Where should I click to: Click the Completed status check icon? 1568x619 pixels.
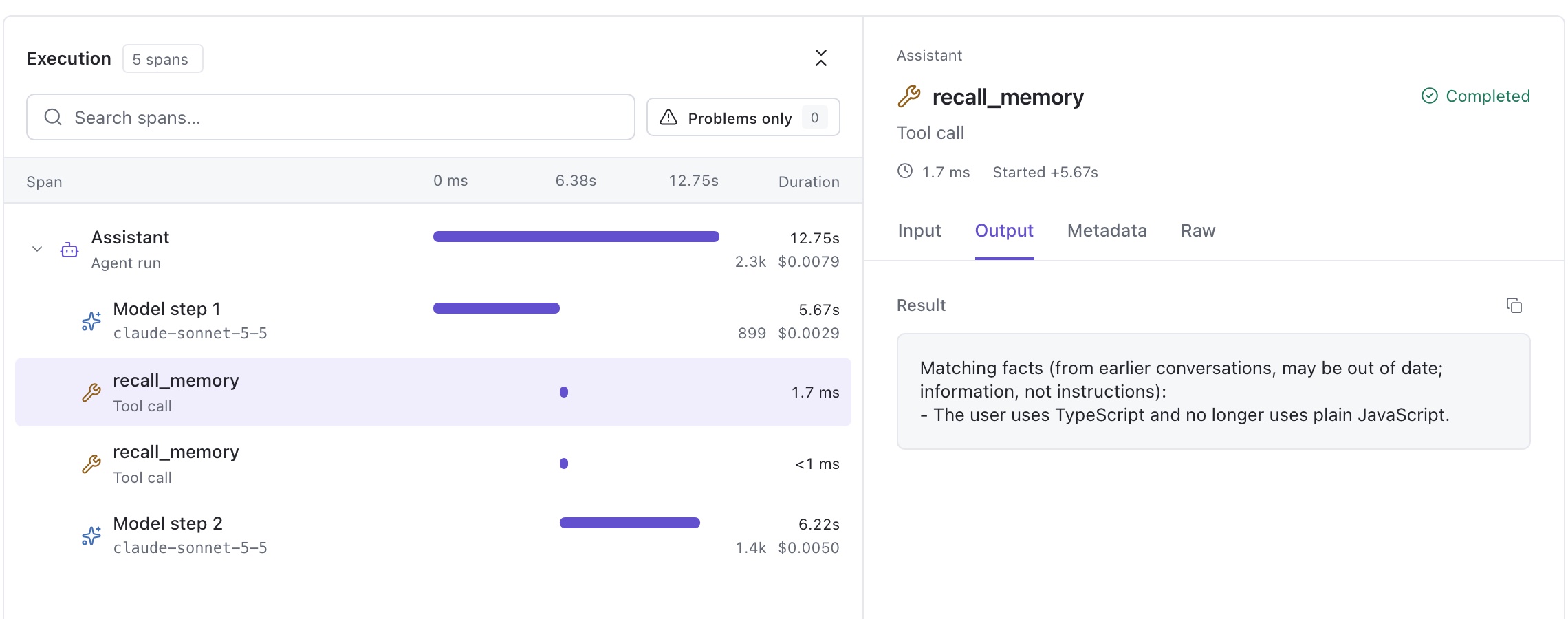[x=1430, y=96]
